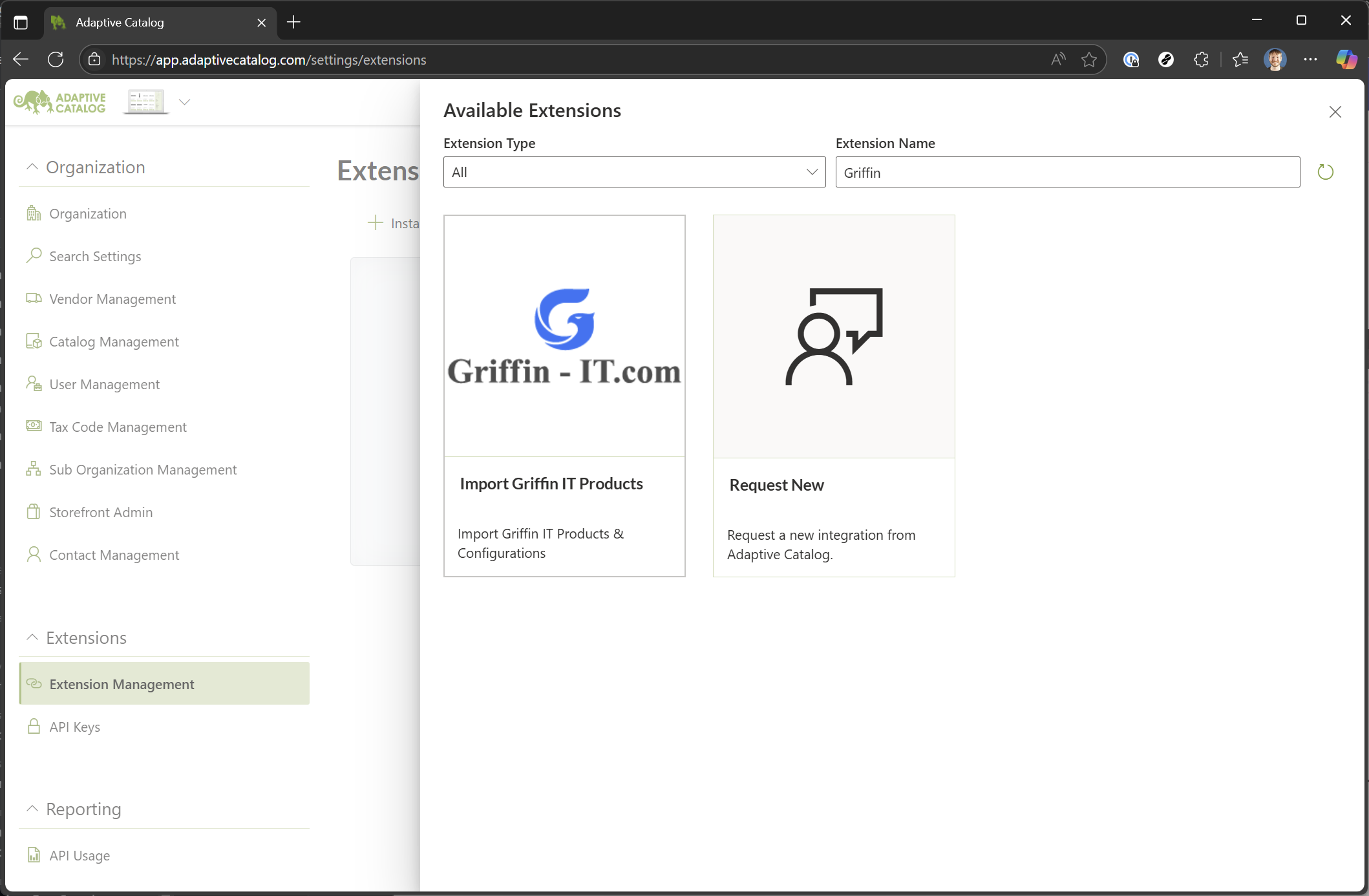Screen dimensions: 1369x896
Task: Click the User Management person icon
Action: (x=34, y=384)
